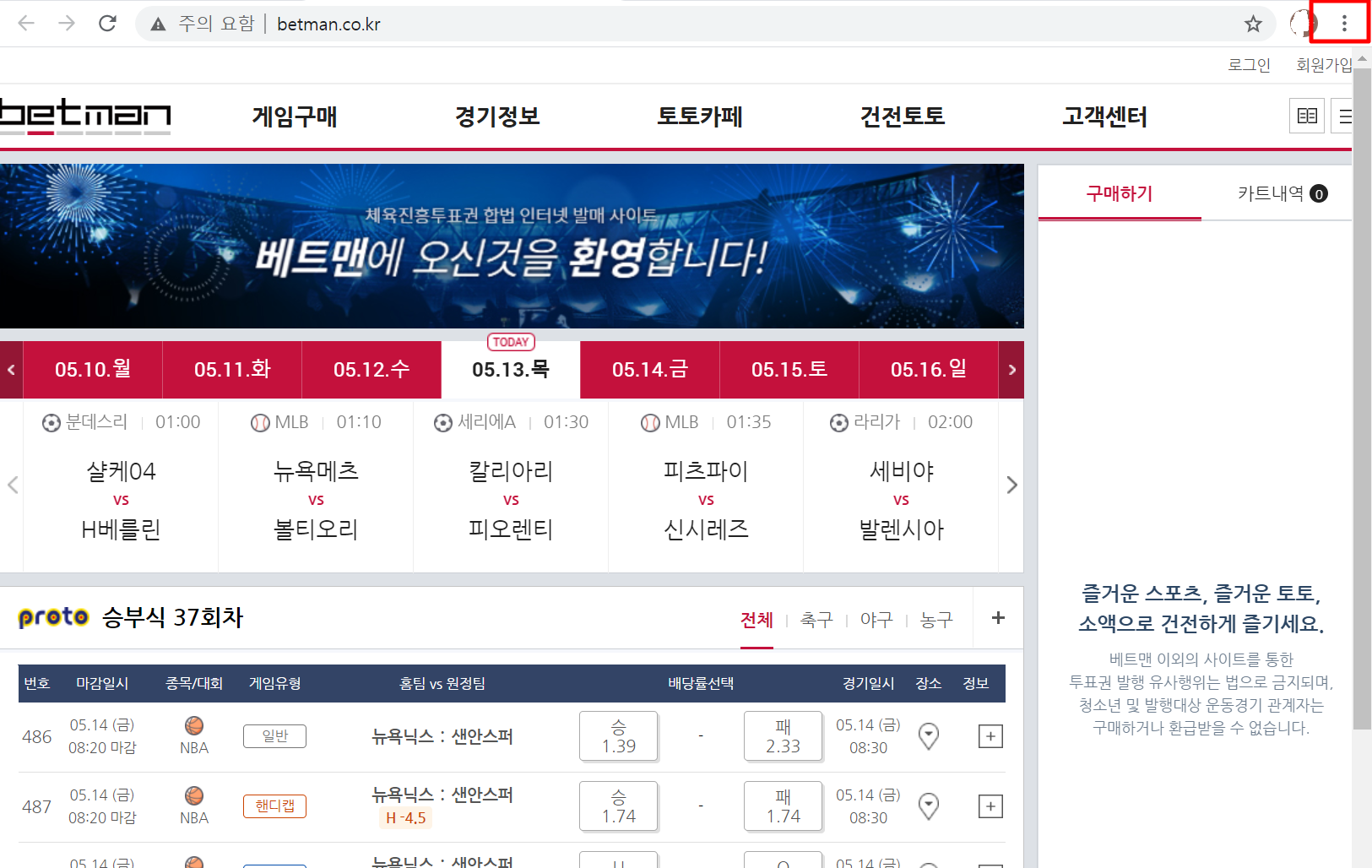Open 뉴욕메츠 vs 볼티오리 match card
The image size is (1372, 868).
316,486
